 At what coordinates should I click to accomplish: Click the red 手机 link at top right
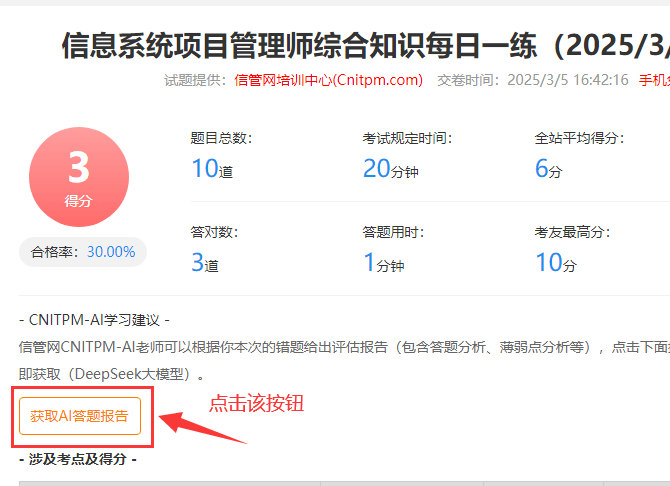tap(654, 80)
